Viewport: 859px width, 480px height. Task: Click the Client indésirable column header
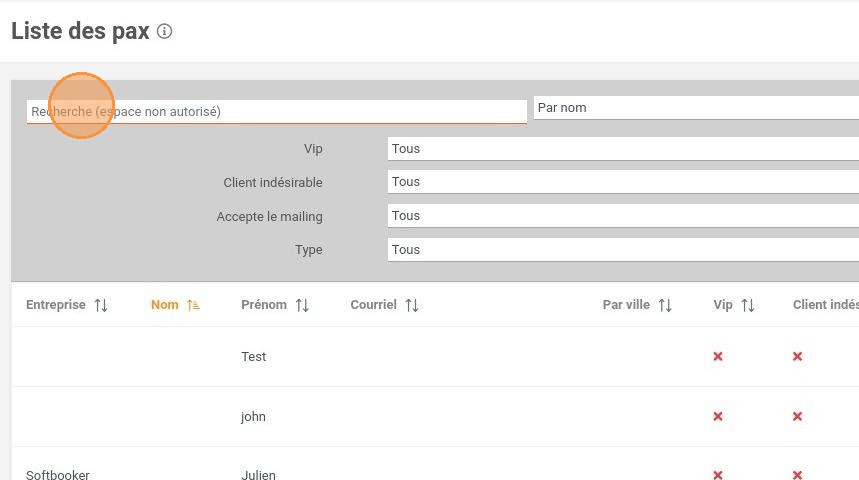[x=826, y=305]
